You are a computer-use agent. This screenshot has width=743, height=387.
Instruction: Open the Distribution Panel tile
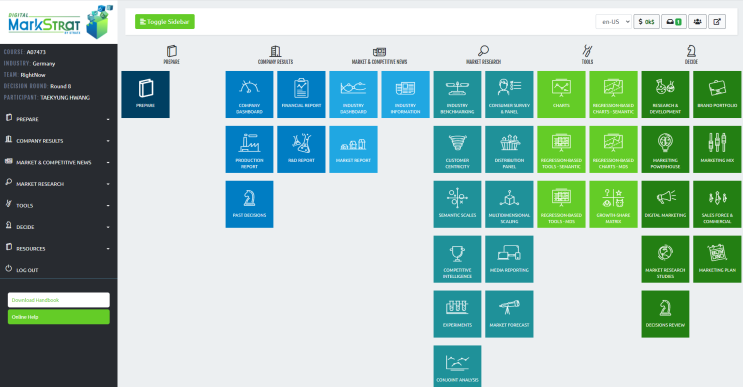point(509,149)
